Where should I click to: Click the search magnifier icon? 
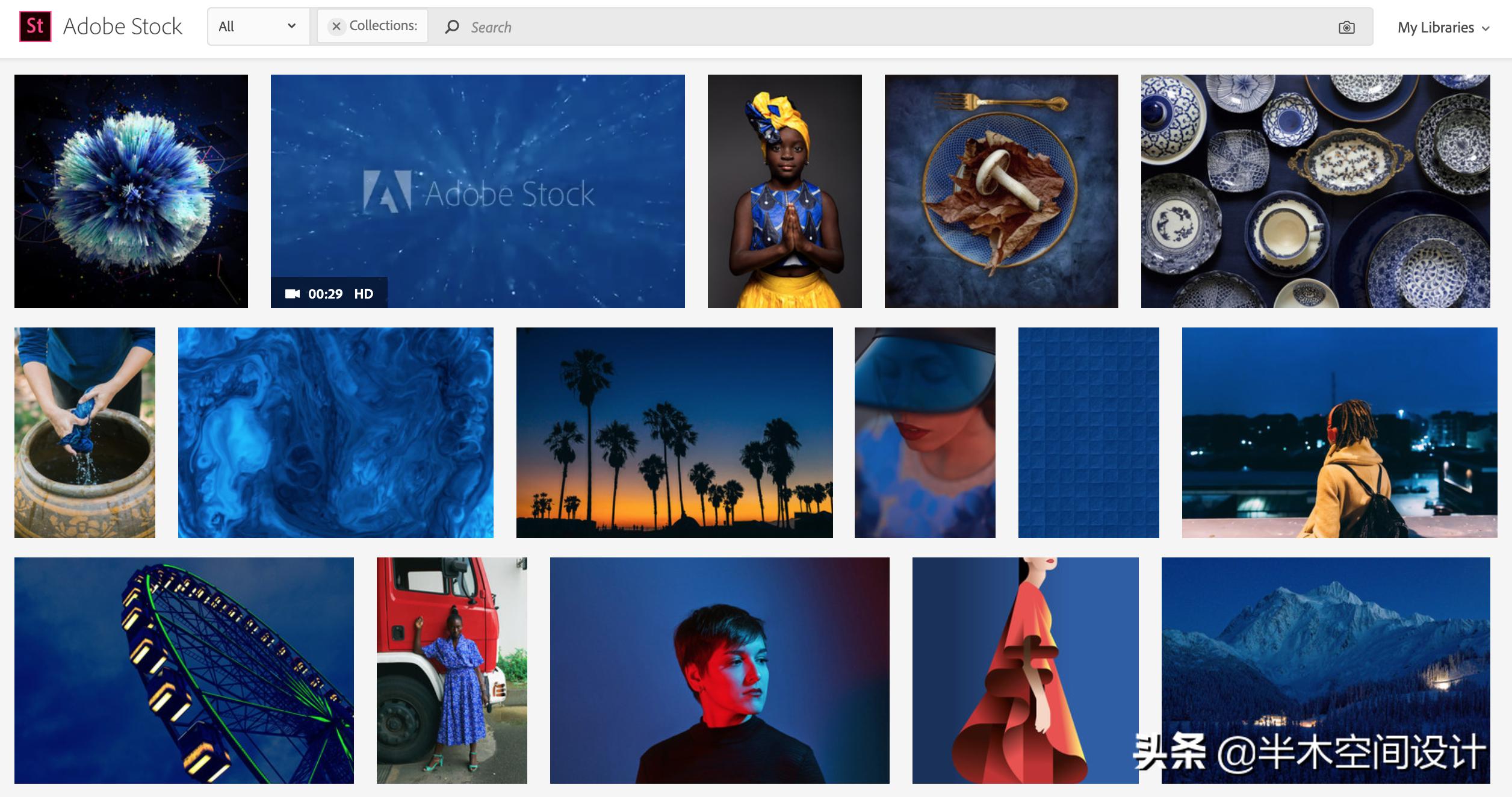[x=451, y=27]
